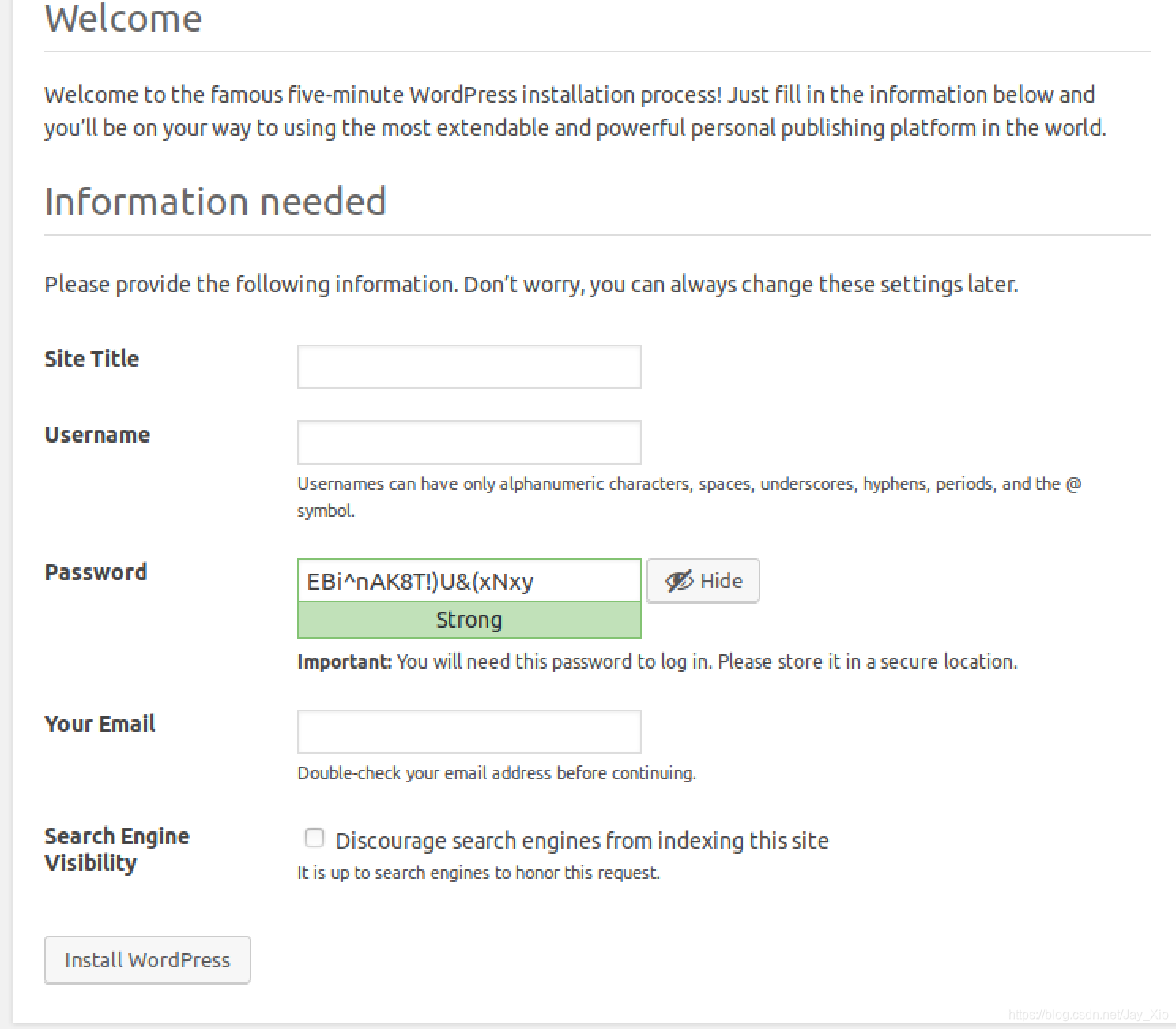1176x1029 pixels.
Task: Click the Information needed heading
Action: click(215, 202)
